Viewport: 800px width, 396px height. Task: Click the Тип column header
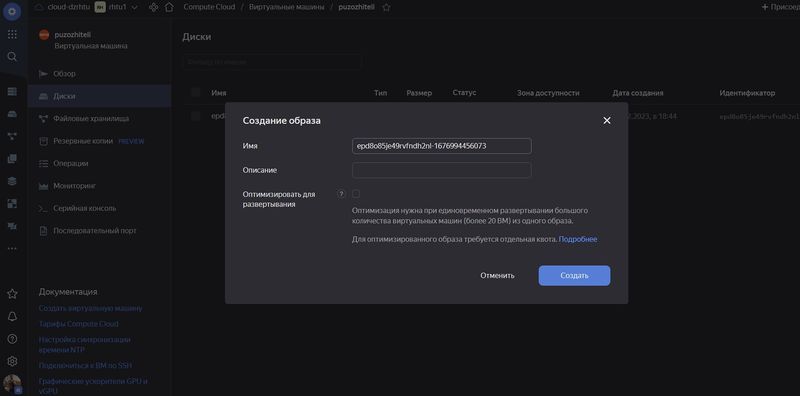pyautogui.click(x=381, y=93)
